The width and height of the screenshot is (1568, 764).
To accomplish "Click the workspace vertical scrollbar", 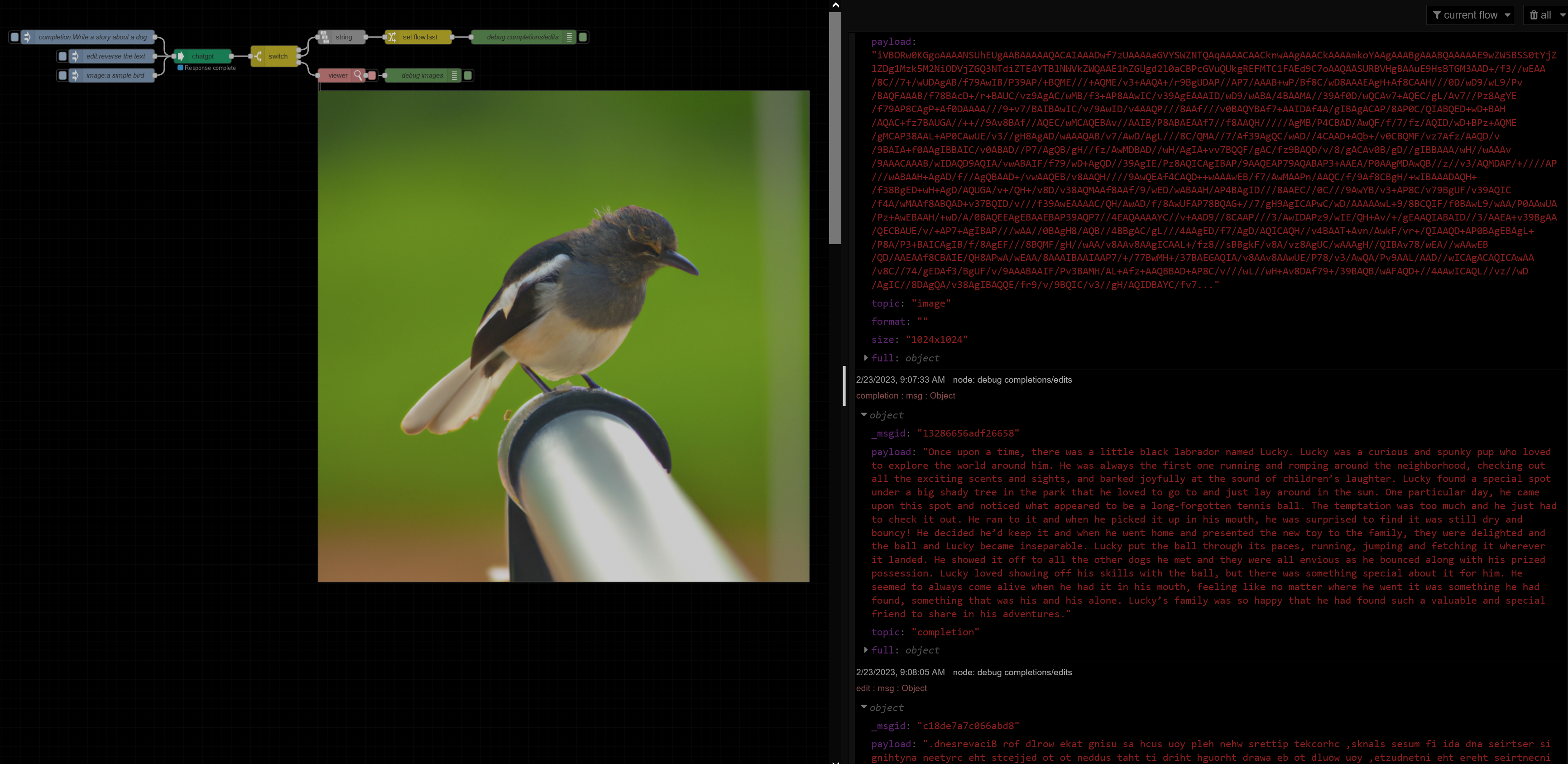I will click(x=835, y=128).
